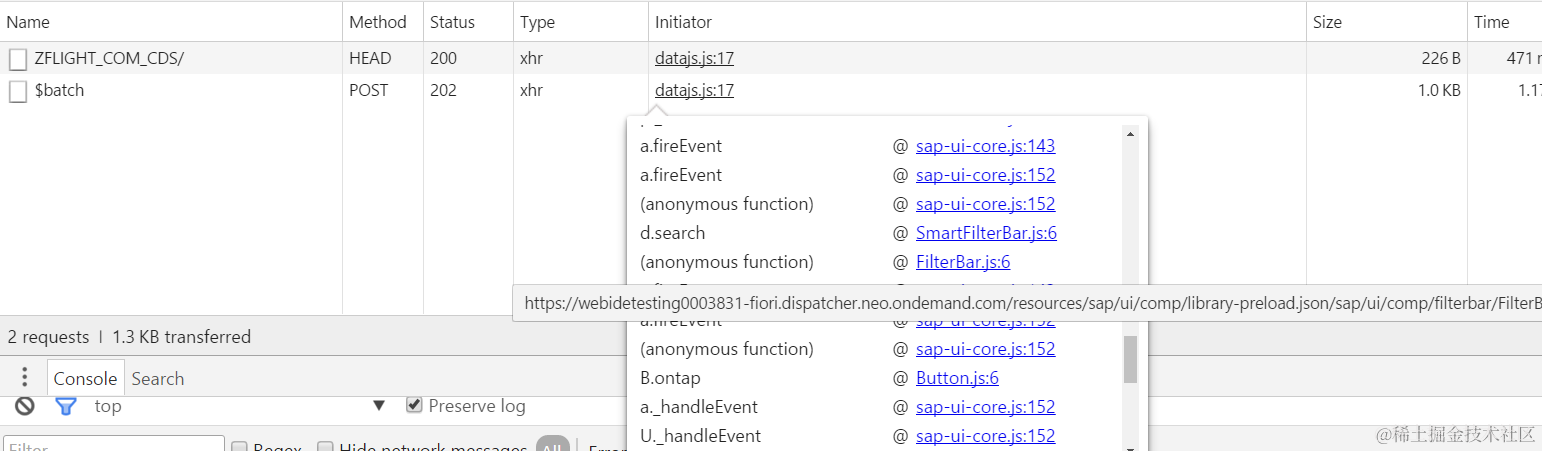Click the 471 time value in first row
The width and height of the screenshot is (1542, 451).
1524,59
